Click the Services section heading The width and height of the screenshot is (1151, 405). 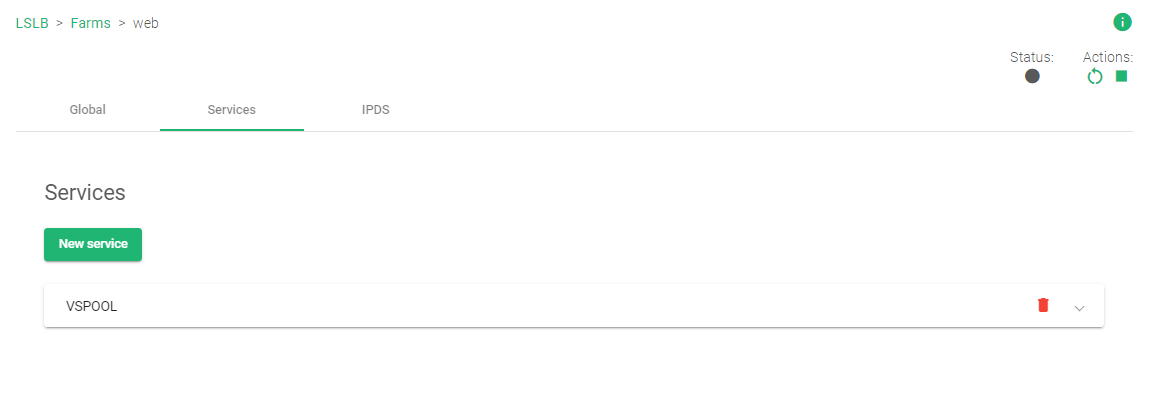85,193
